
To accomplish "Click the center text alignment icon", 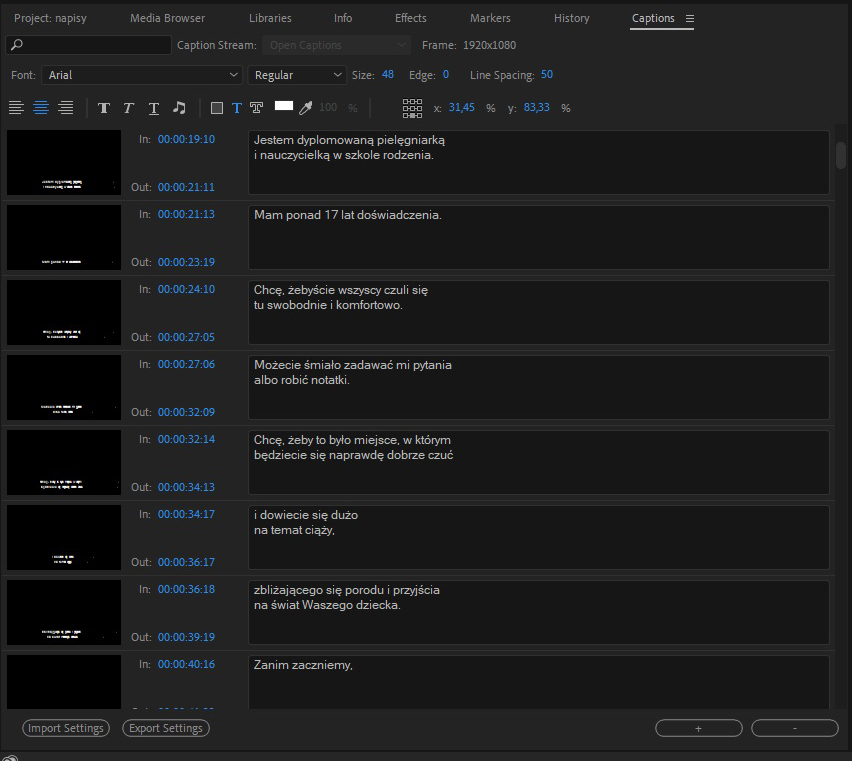I will click(41, 108).
